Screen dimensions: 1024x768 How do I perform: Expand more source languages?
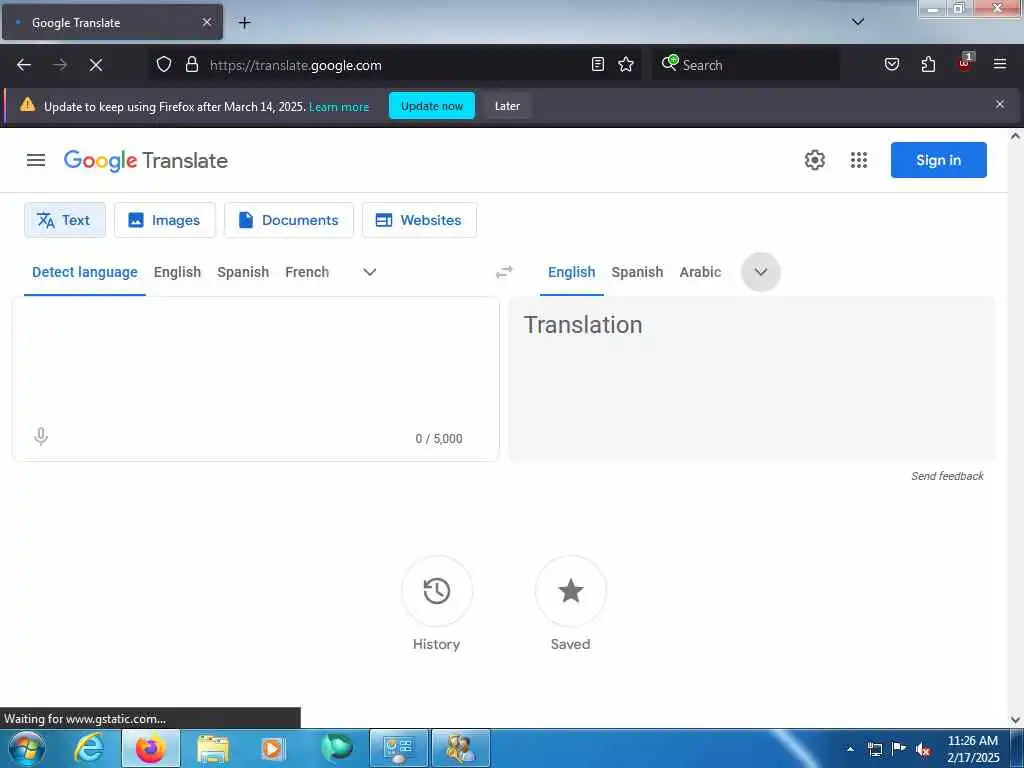[x=370, y=272]
